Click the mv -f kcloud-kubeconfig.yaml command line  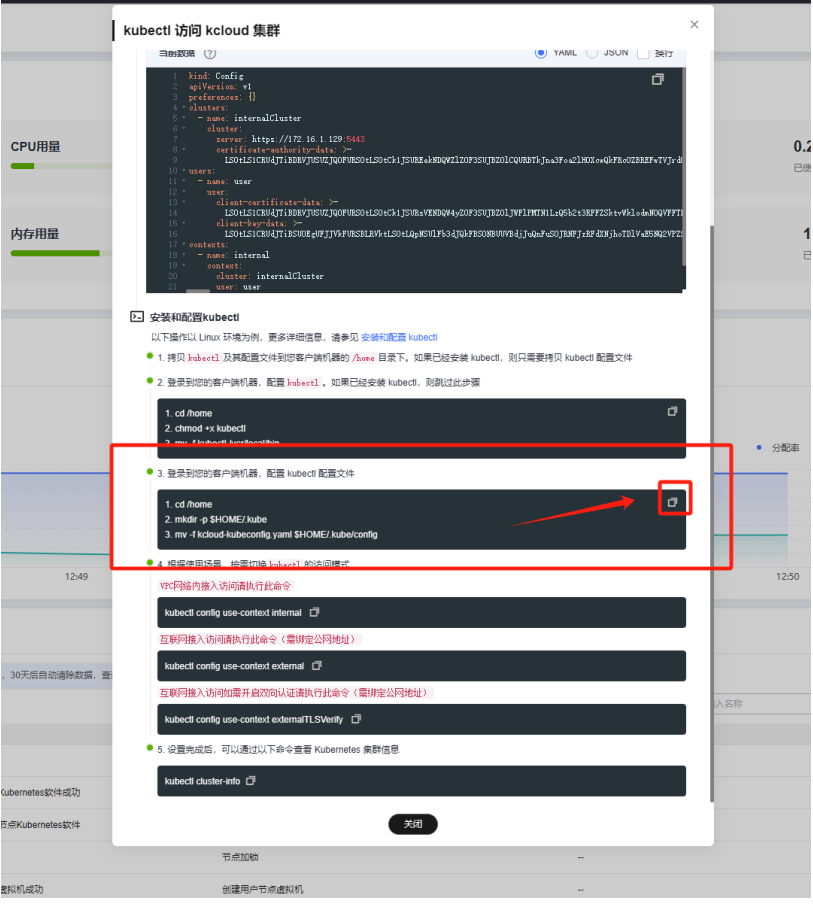tap(272, 535)
